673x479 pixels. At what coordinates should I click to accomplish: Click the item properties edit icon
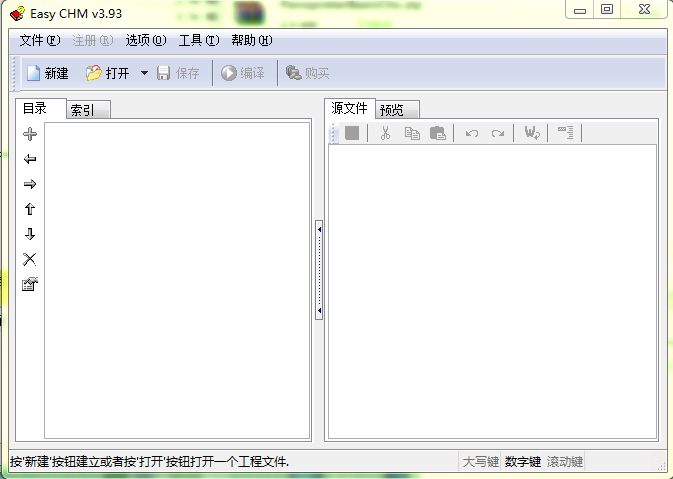click(30, 284)
